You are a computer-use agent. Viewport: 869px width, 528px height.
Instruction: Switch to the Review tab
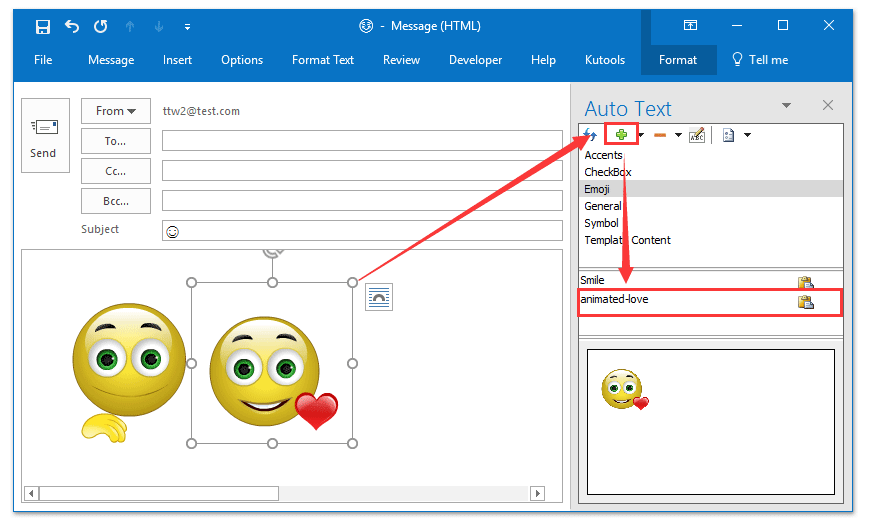pos(401,60)
